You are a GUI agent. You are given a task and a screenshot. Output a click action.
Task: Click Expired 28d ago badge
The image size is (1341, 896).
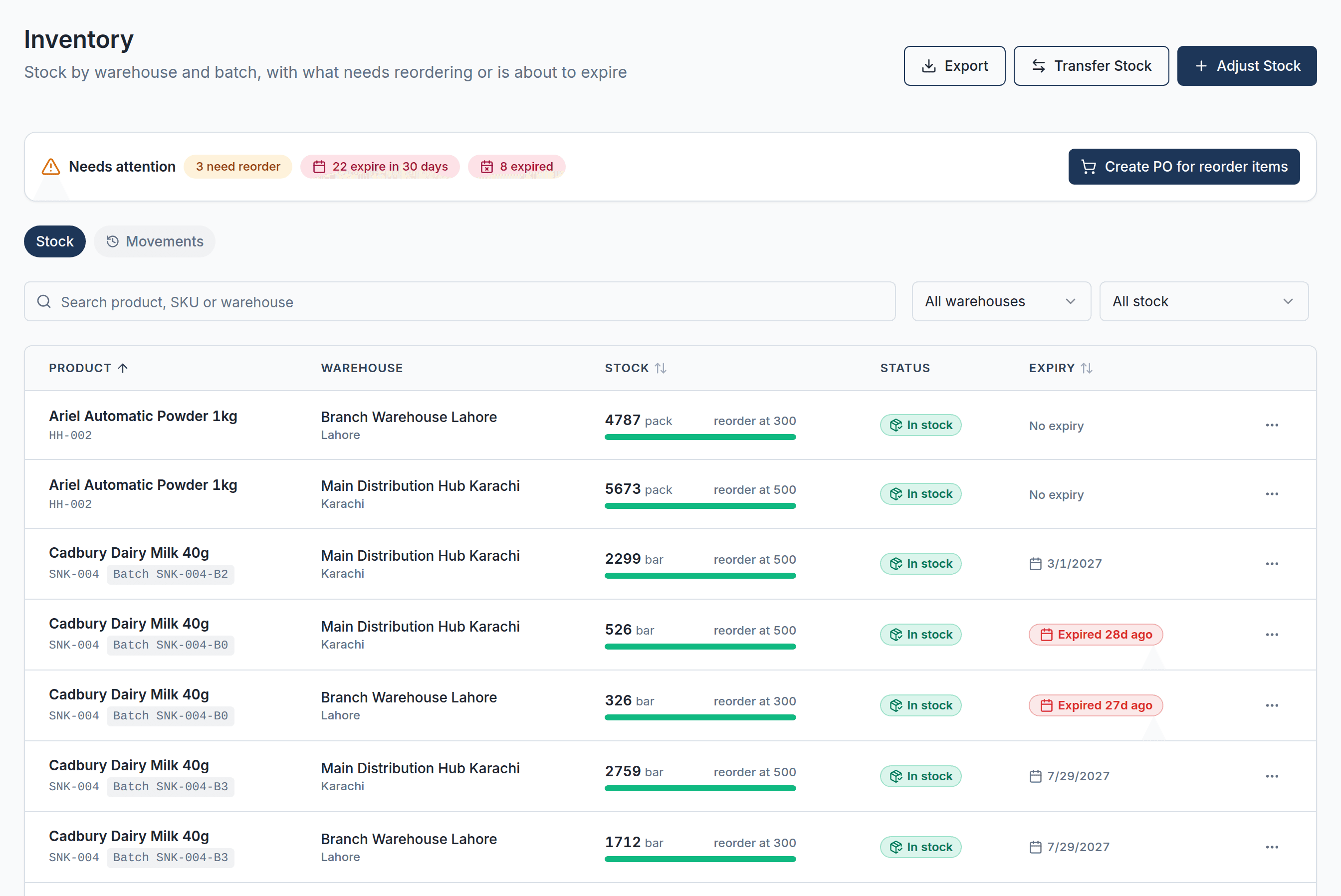[x=1096, y=634]
